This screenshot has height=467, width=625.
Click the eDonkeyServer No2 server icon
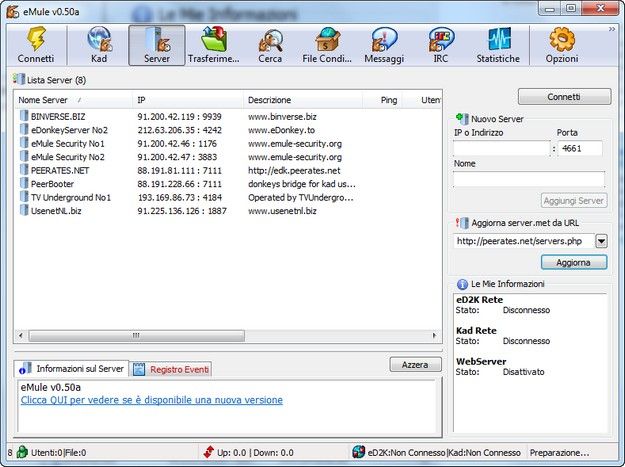[x=24, y=130]
